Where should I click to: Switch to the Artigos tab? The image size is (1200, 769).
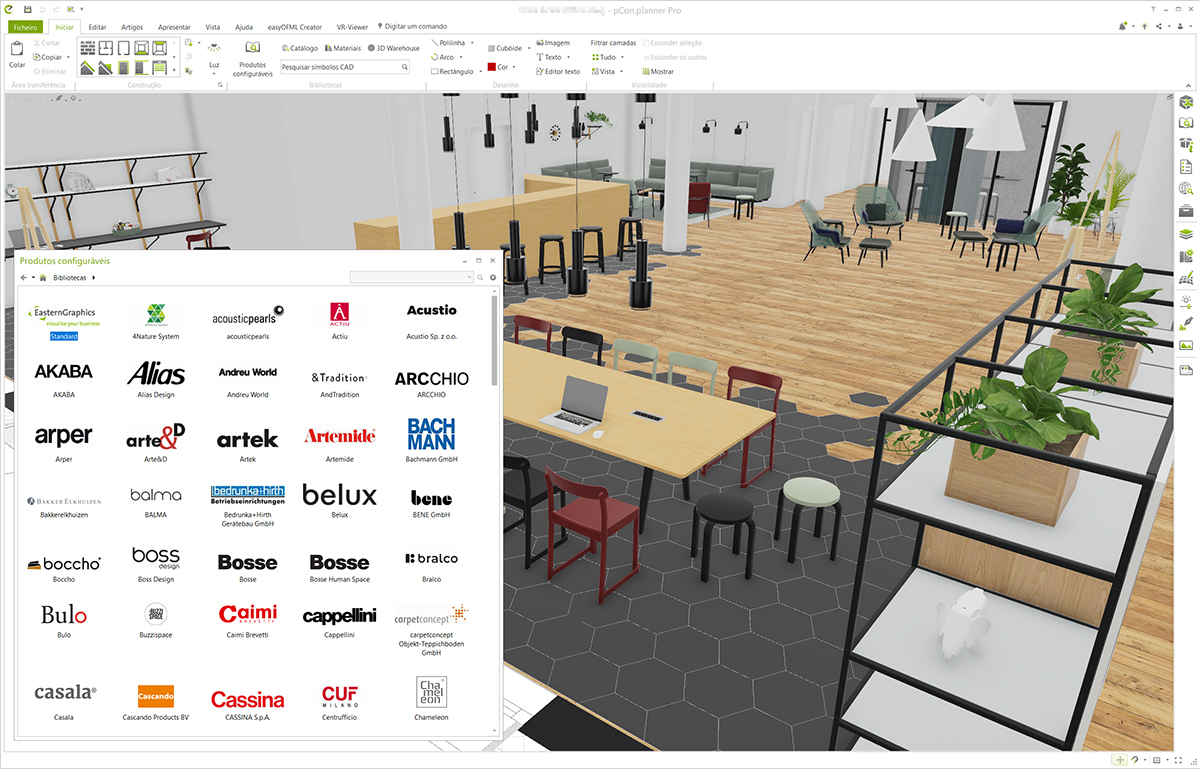click(x=131, y=27)
